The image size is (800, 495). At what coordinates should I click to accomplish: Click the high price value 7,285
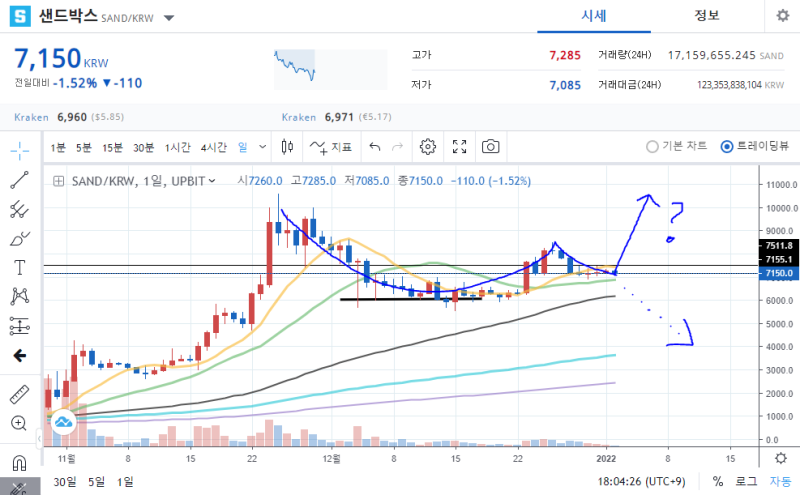tap(565, 55)
